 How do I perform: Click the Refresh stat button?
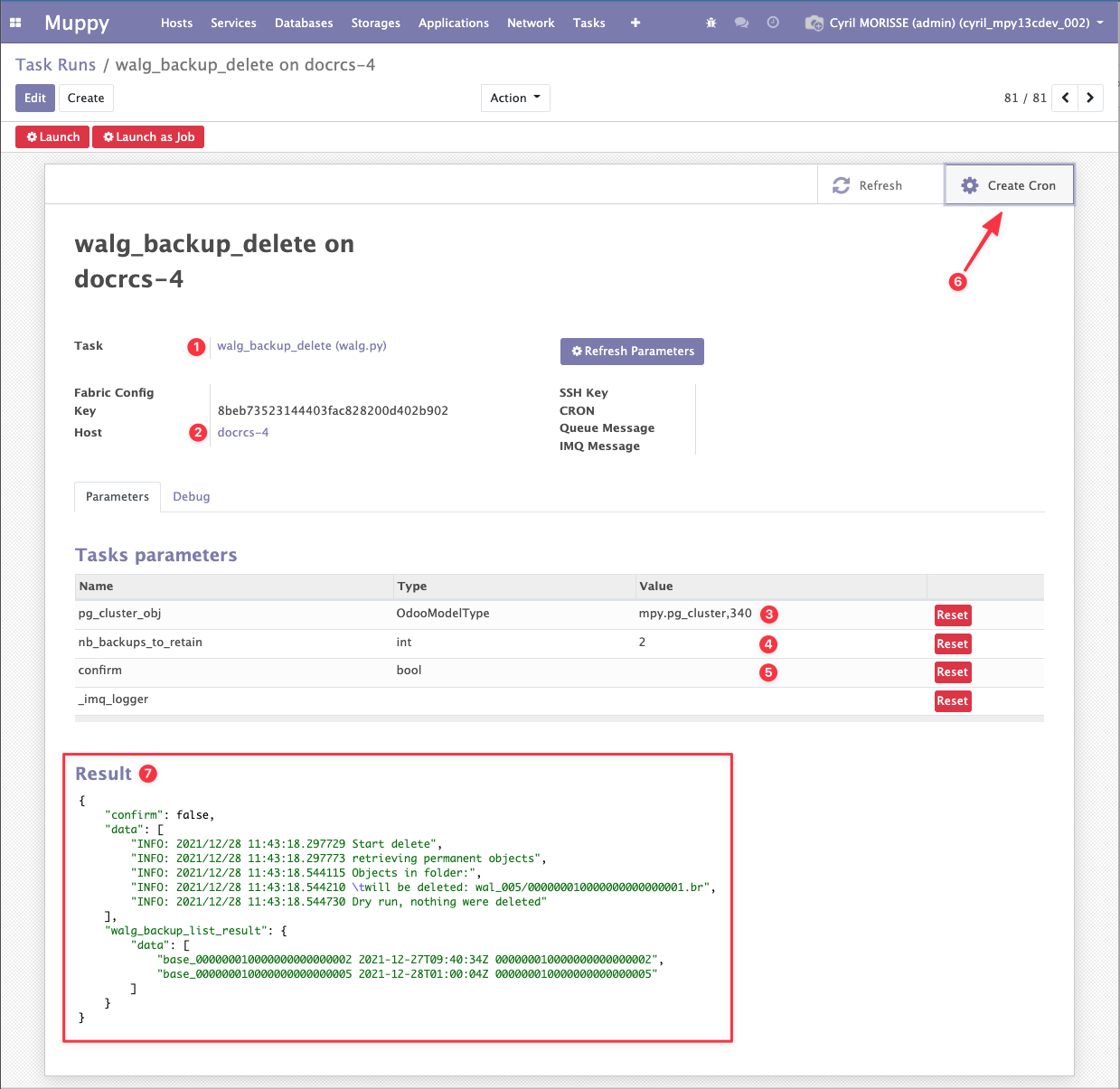[868, 185]
